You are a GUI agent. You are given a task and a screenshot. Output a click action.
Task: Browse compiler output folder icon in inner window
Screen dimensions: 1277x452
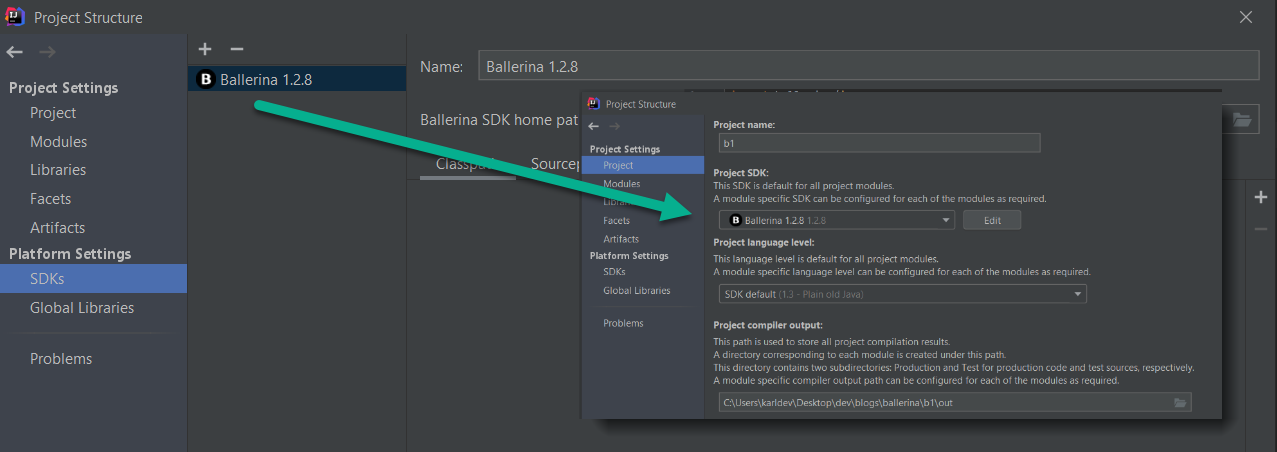[1180, 402]
